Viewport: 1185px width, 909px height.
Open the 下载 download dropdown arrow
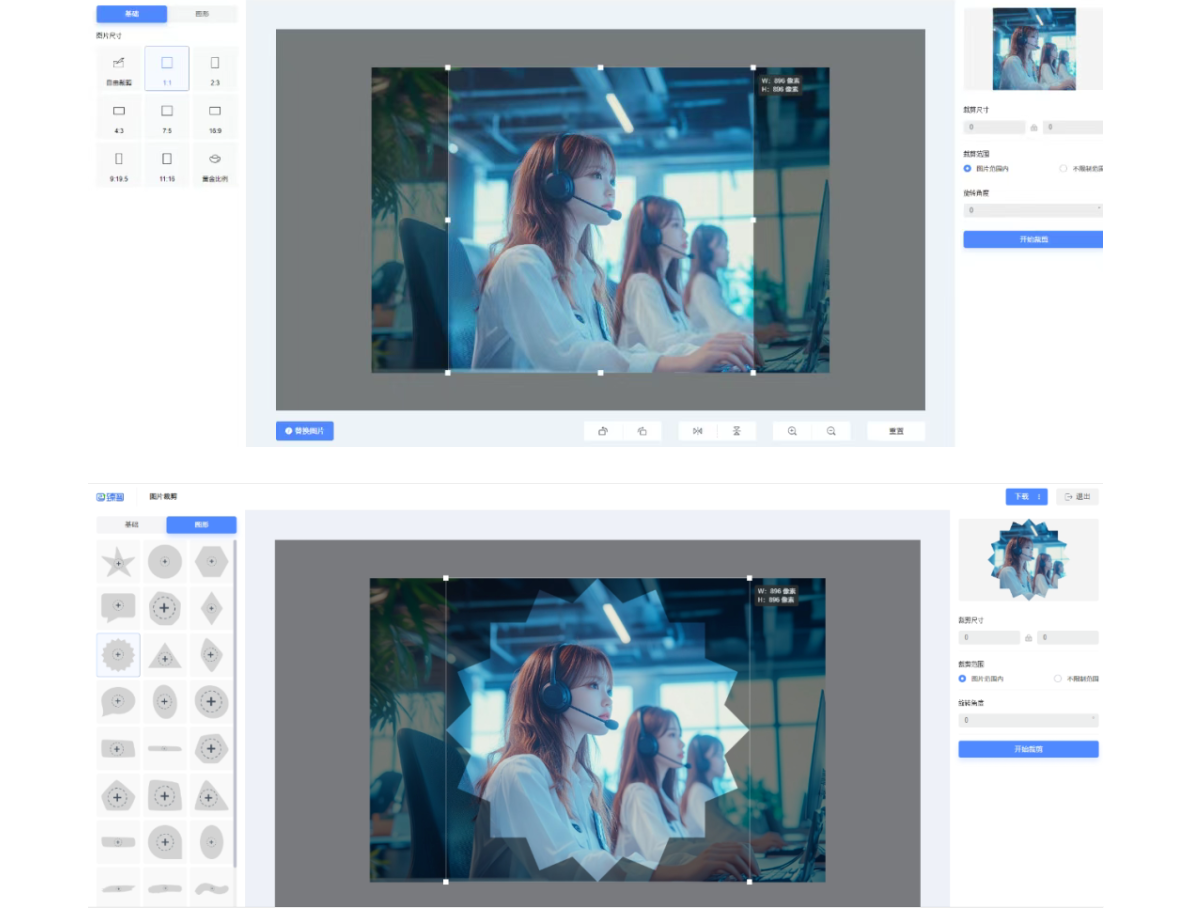[x=1039, y=496]
